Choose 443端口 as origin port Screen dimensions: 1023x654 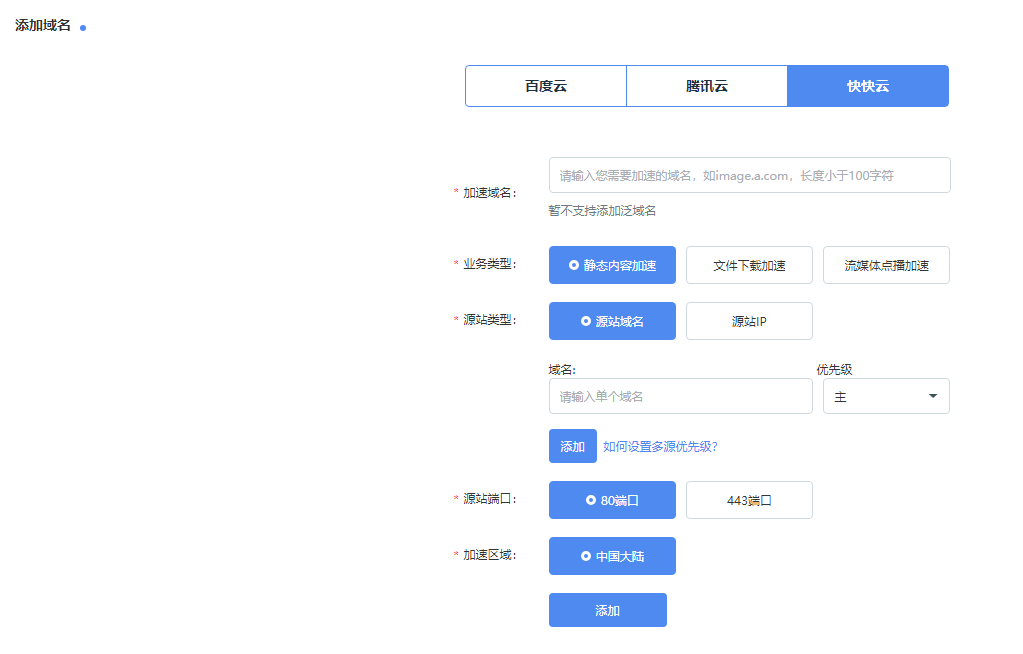pos(749,500)
